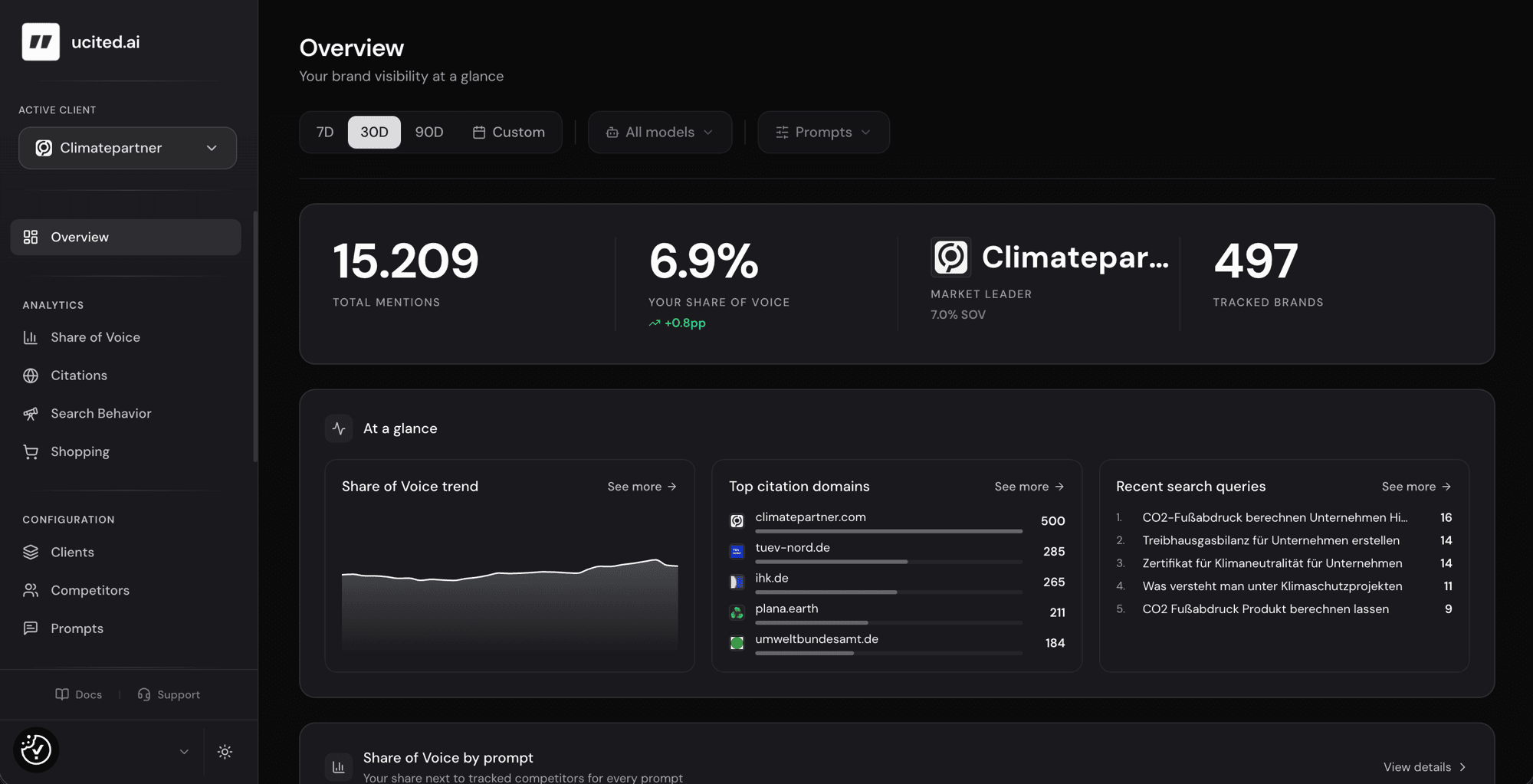Open the Support link
The image size is (1533, 784).
[169, 694]
